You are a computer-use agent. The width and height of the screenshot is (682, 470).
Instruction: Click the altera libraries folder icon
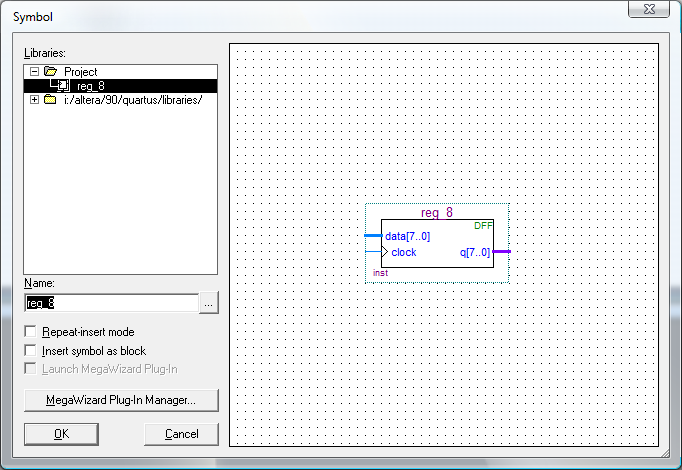50,100
